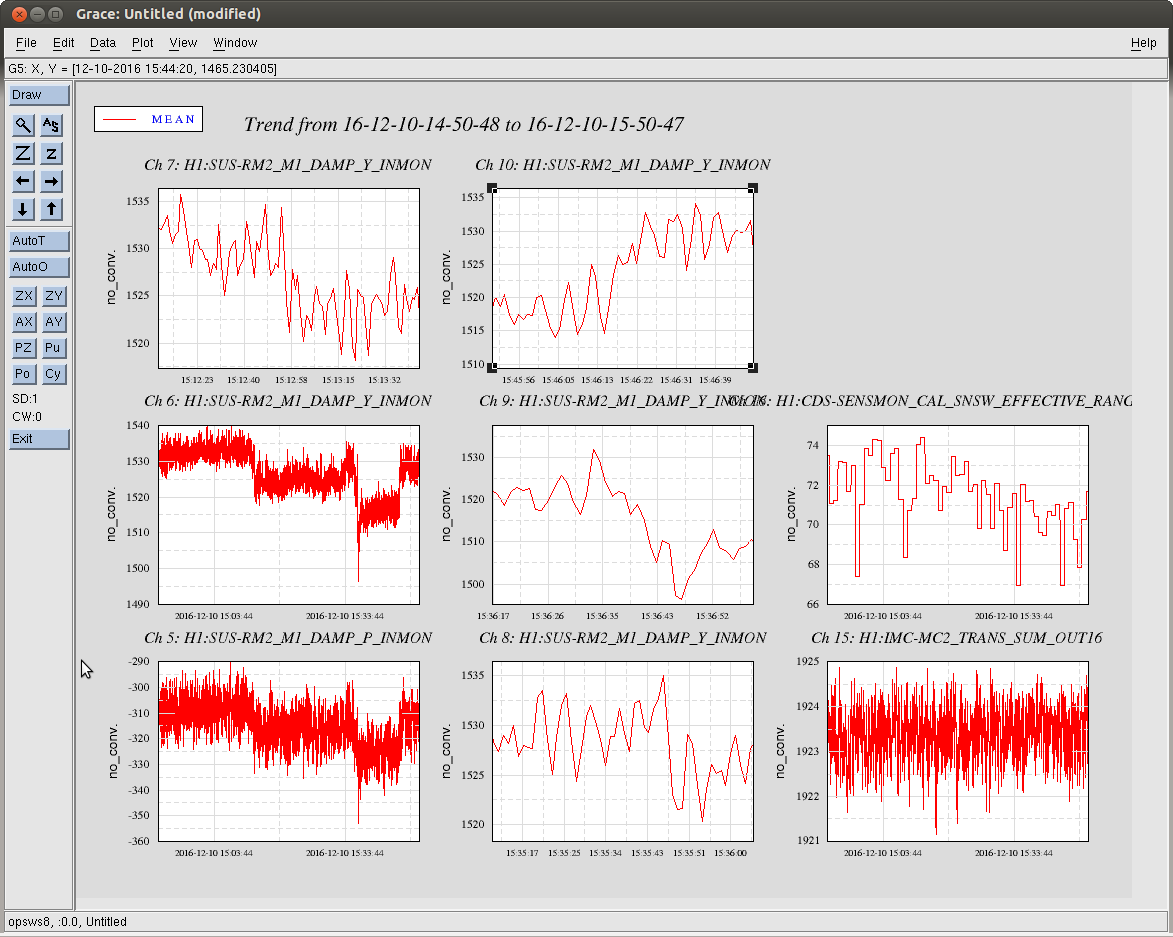Click the Pu push button
Screen dimensions: 1173x937
tap(53, 348)
